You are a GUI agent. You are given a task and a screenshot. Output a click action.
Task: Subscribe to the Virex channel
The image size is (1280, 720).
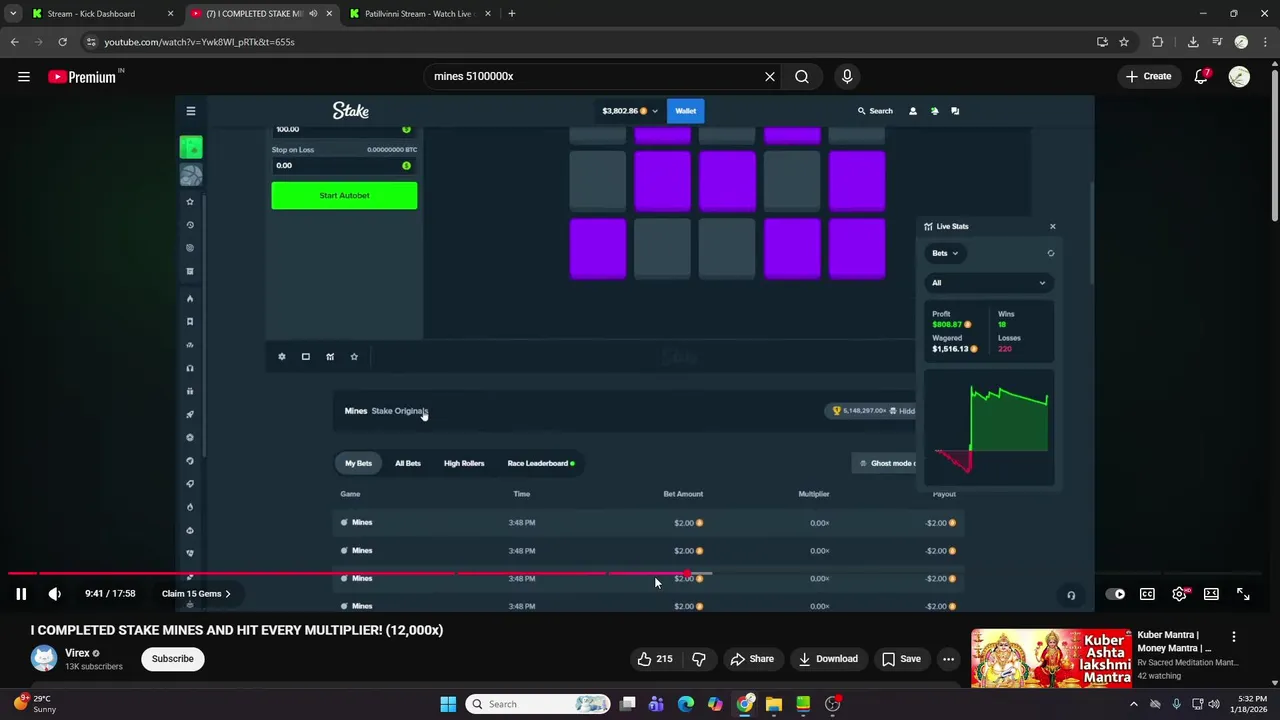[173, 659]
